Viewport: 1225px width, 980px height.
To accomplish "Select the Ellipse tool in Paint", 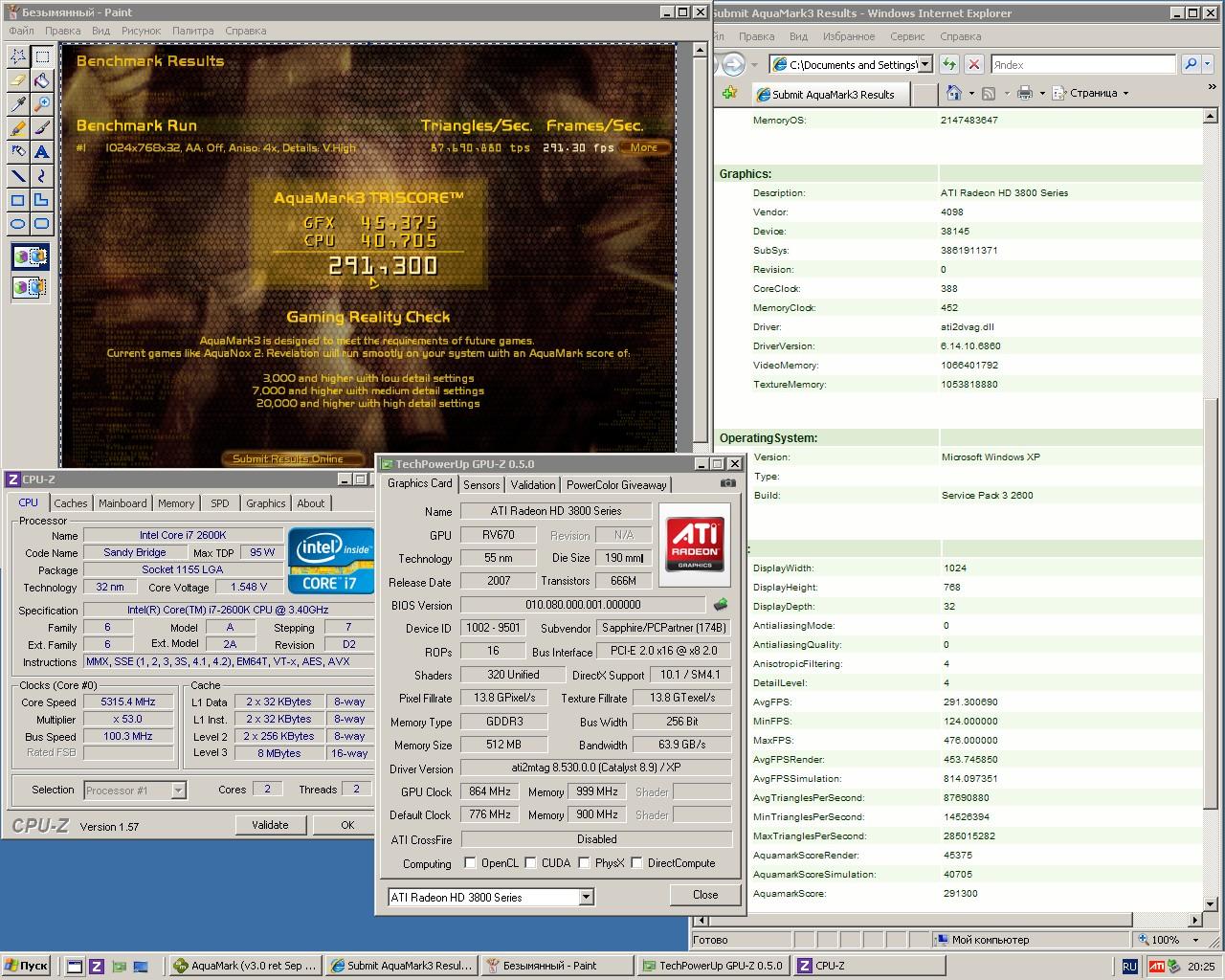I will point(18,224).
